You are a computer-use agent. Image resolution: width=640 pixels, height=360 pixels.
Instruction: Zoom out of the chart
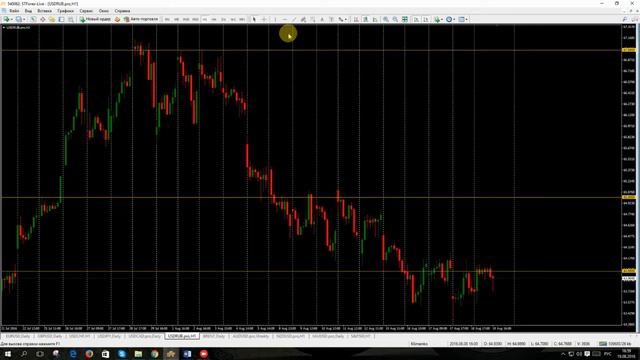click(x=395, y=19)
